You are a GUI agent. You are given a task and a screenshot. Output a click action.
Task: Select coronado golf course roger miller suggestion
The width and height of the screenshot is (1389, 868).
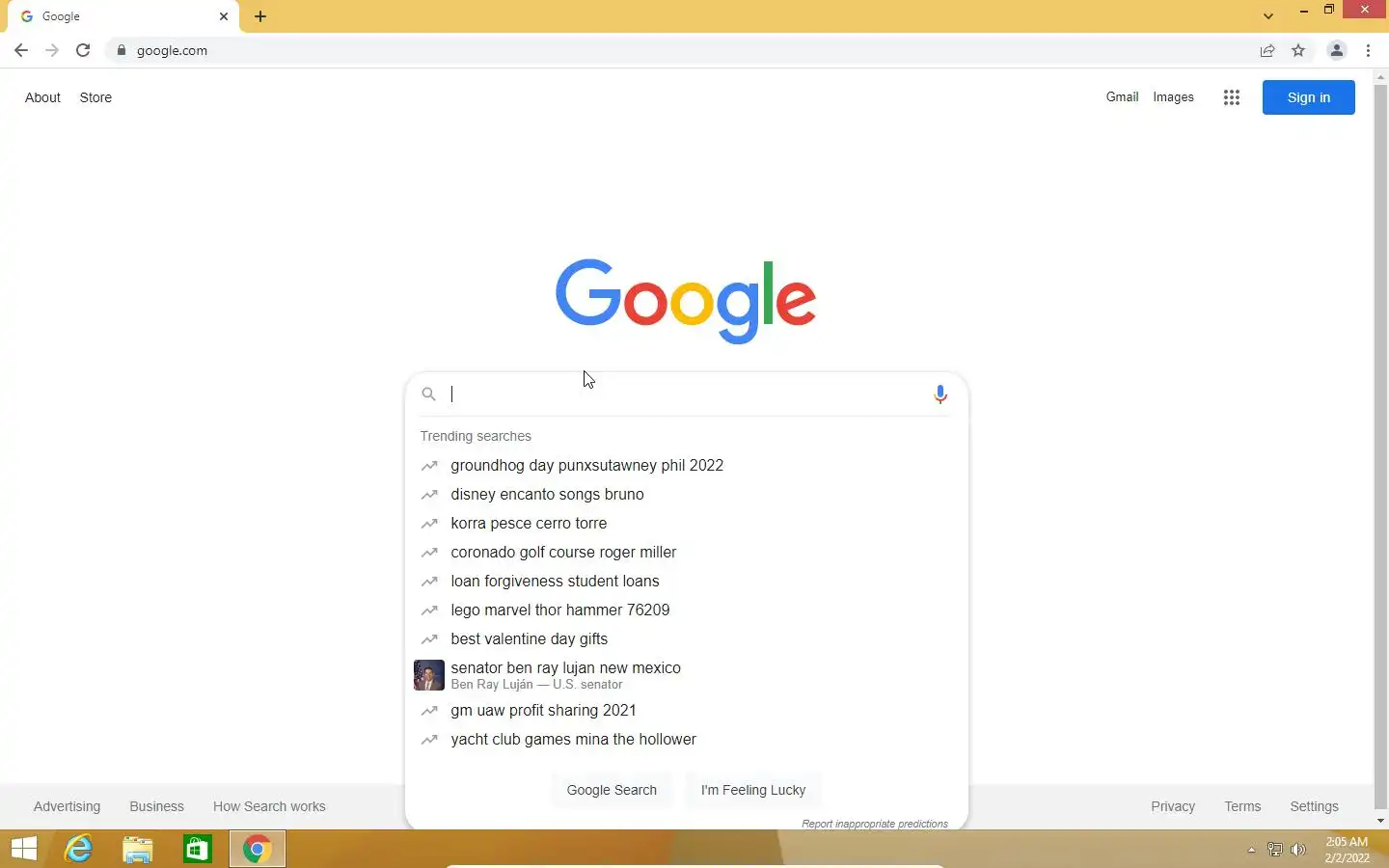686,552
